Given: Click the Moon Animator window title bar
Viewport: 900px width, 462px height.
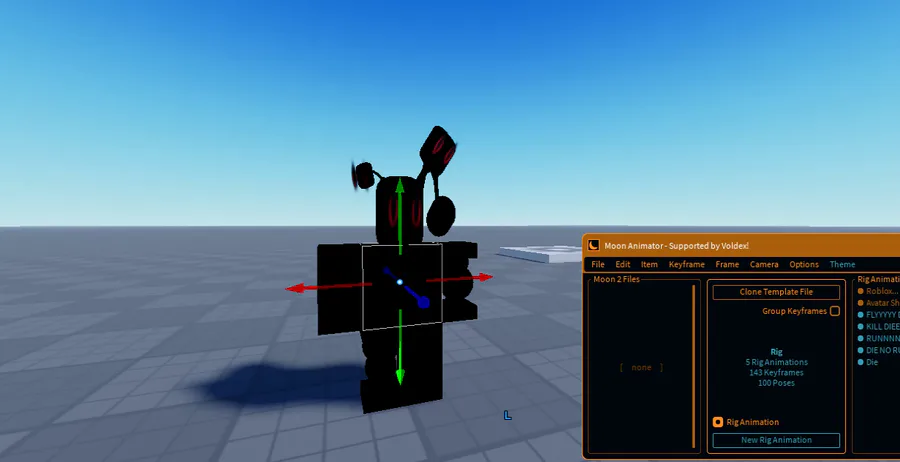Looking at the screenshot, I should pyautogui.click(x=741, y=246).
